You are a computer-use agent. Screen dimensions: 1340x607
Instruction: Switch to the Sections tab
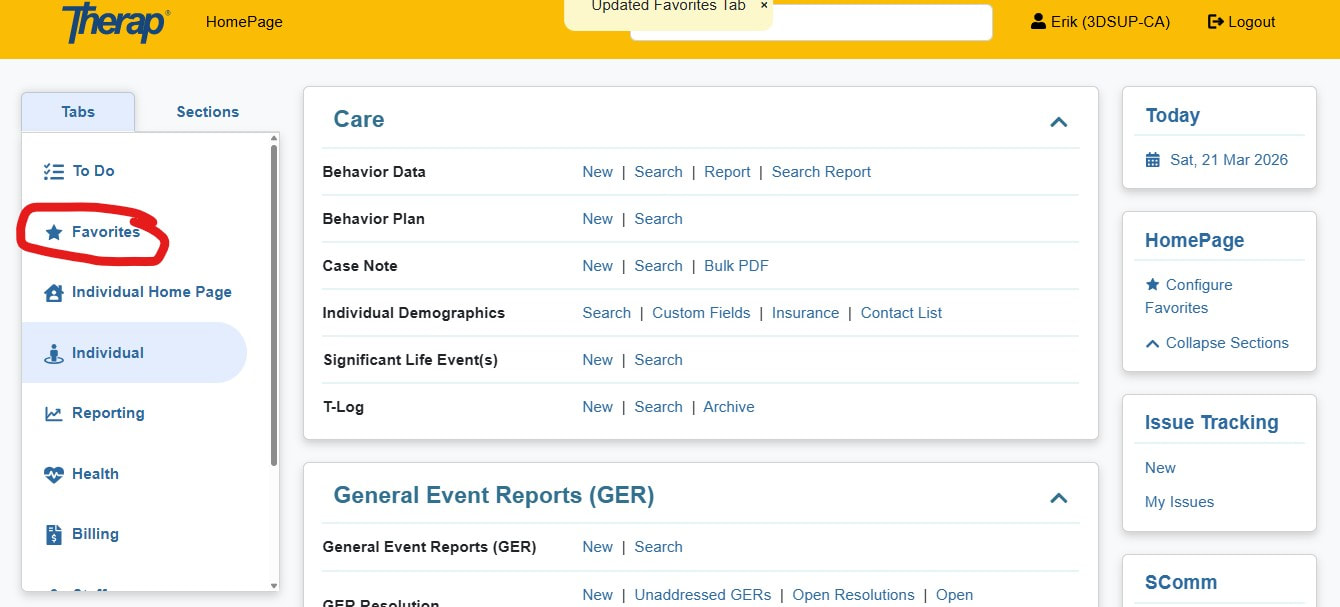click(207, 112)
